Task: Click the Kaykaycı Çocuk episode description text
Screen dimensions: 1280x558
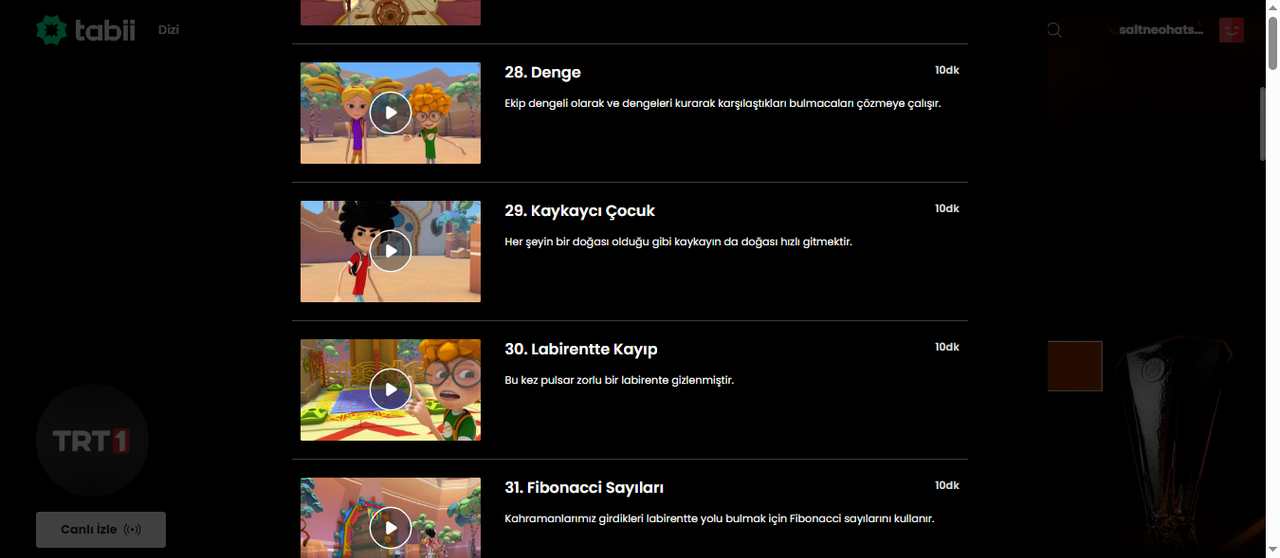Action: click(678, 242)
